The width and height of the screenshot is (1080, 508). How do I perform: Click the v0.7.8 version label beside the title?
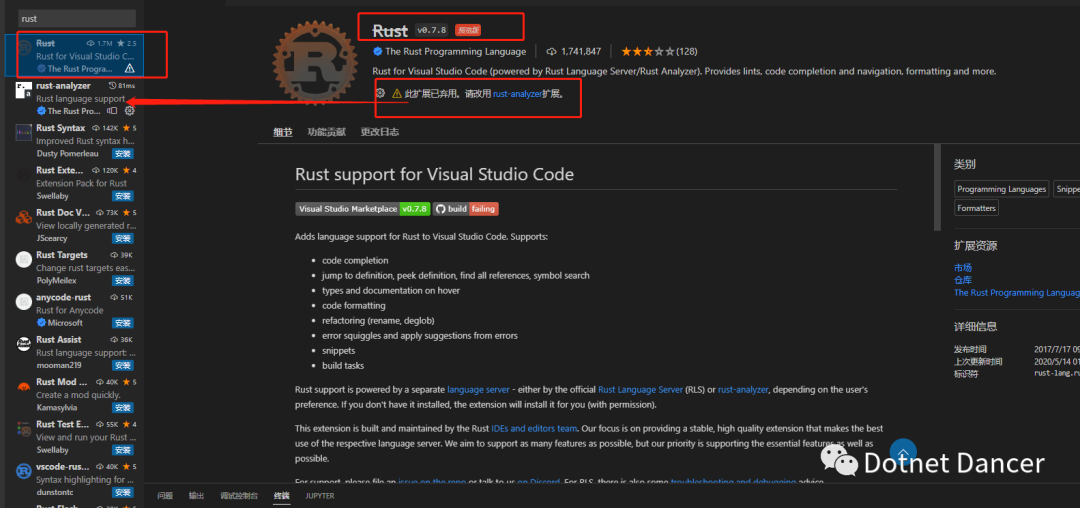(x=432, y=30)
